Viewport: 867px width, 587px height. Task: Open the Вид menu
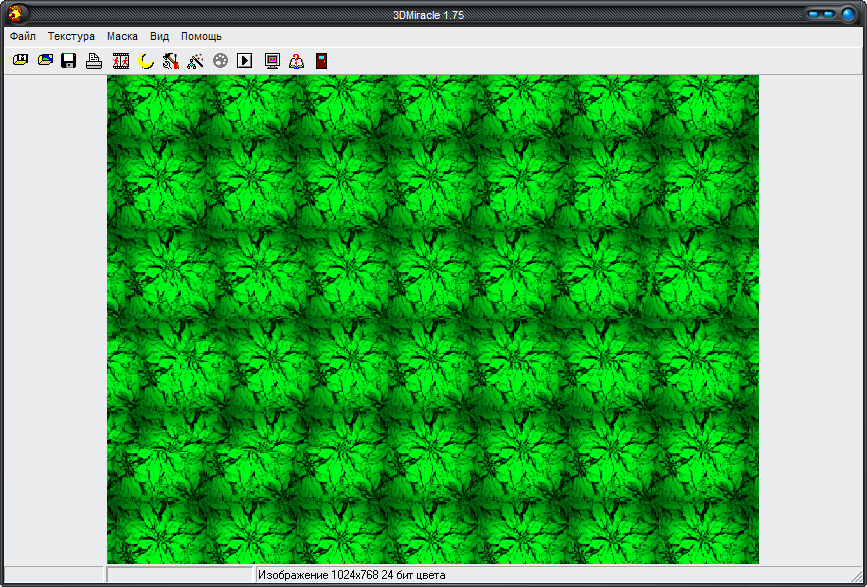(x=159, y=36)
